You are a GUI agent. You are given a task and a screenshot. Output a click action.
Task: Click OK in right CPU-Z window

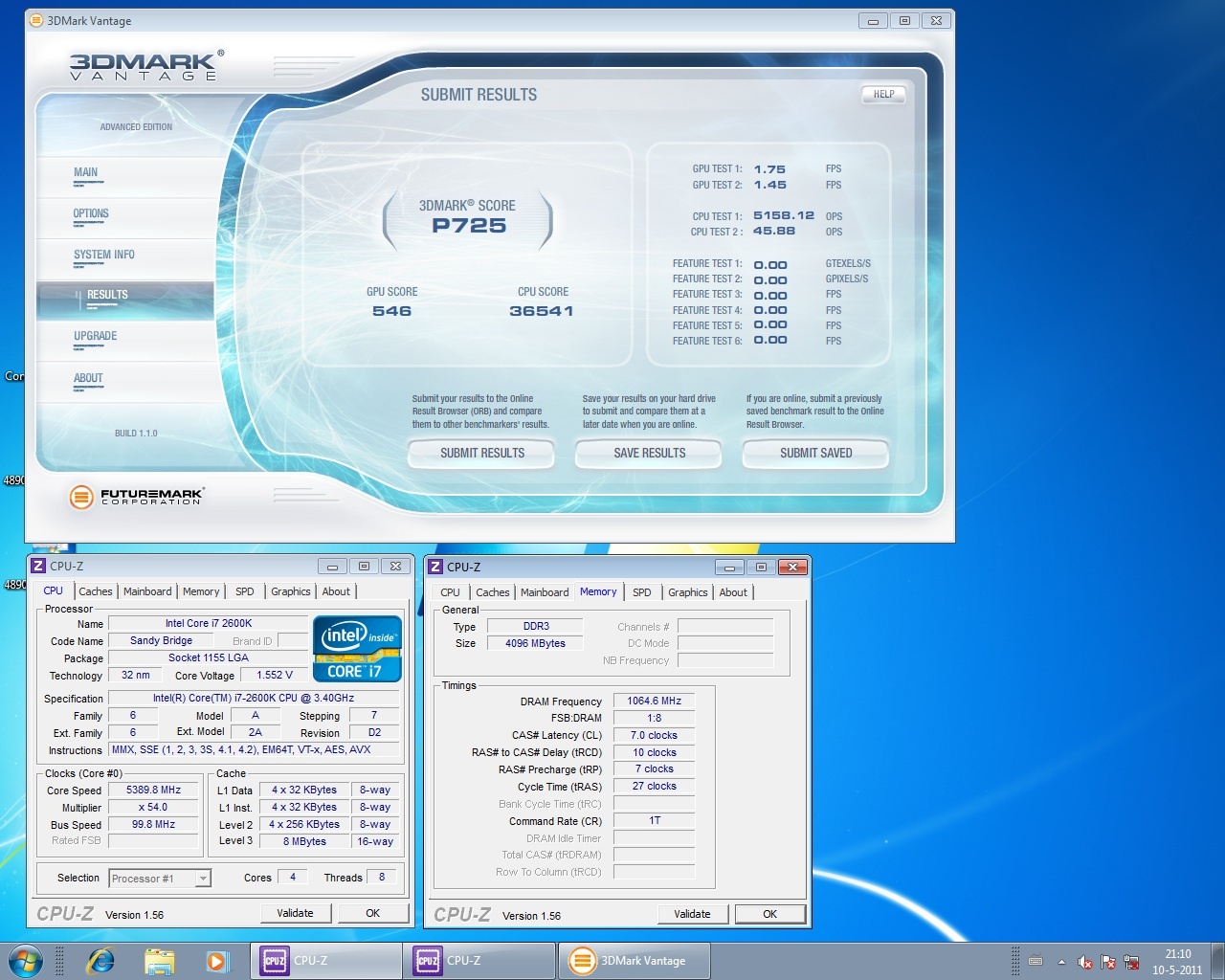tap(769, 914)
